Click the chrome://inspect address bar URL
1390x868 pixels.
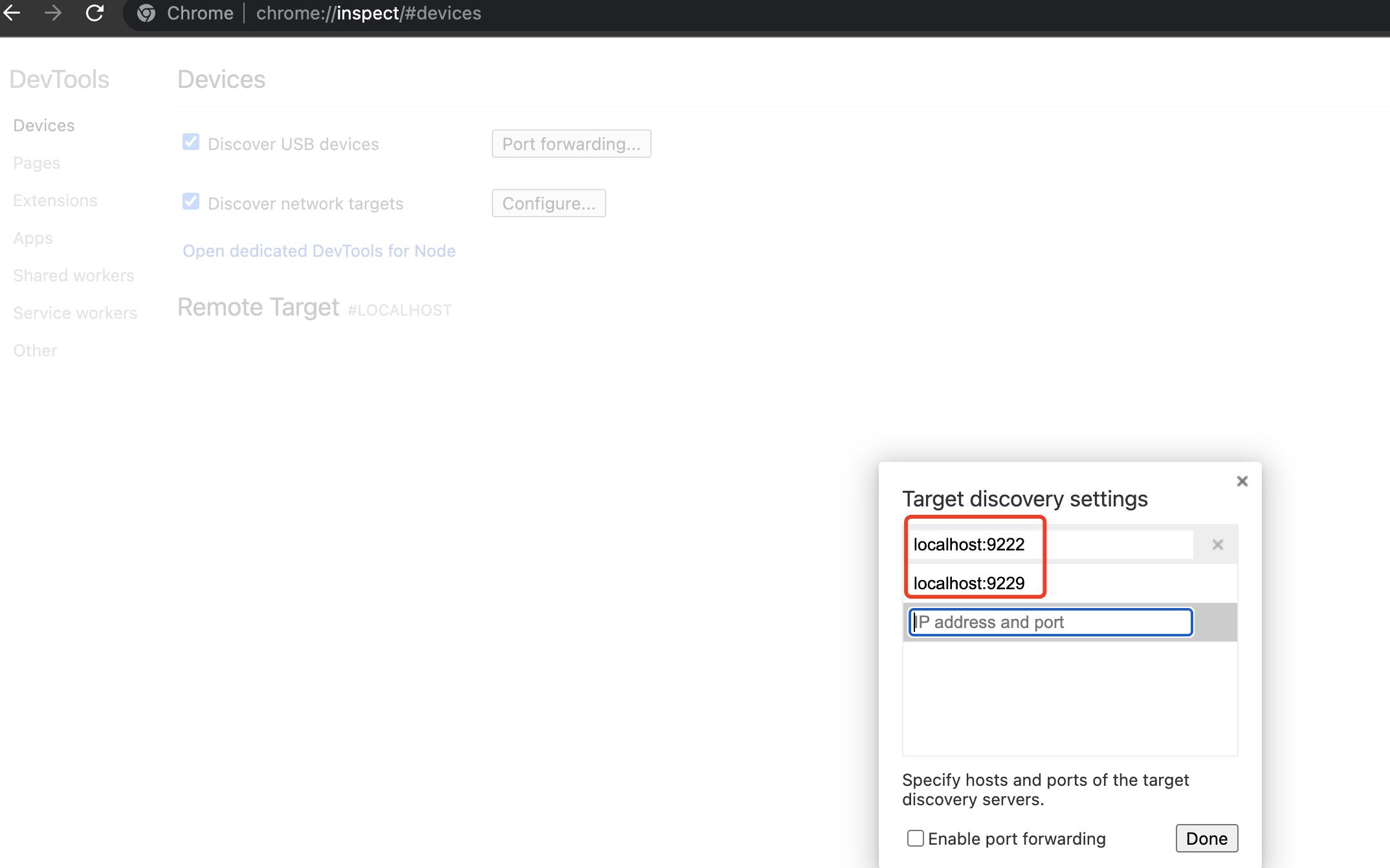(x=369, y=13)
